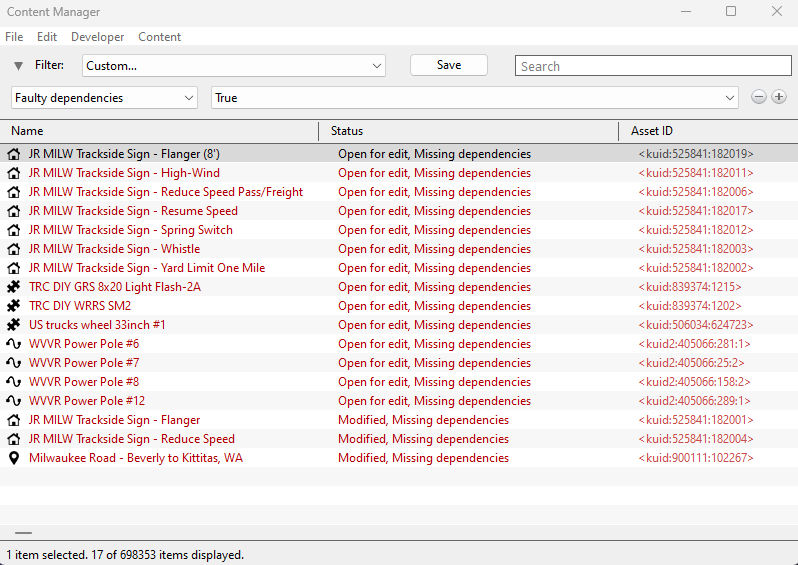Image resolution: width=798 pixels, height=565 pixels.
Task: Open the Content menu
Action: pos(159,37)
